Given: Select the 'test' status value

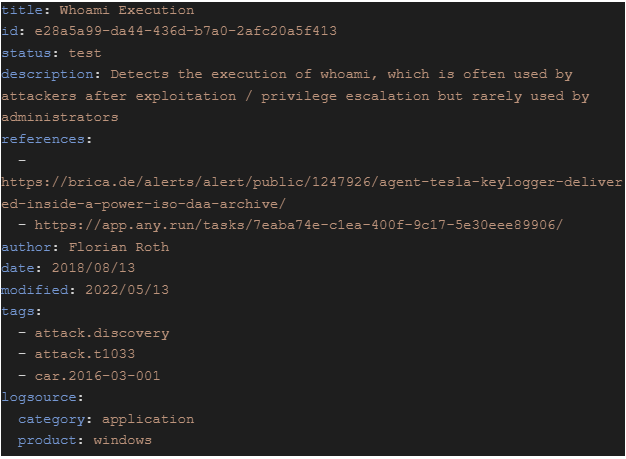Looking at the screenshot, I should pos(85,53).
